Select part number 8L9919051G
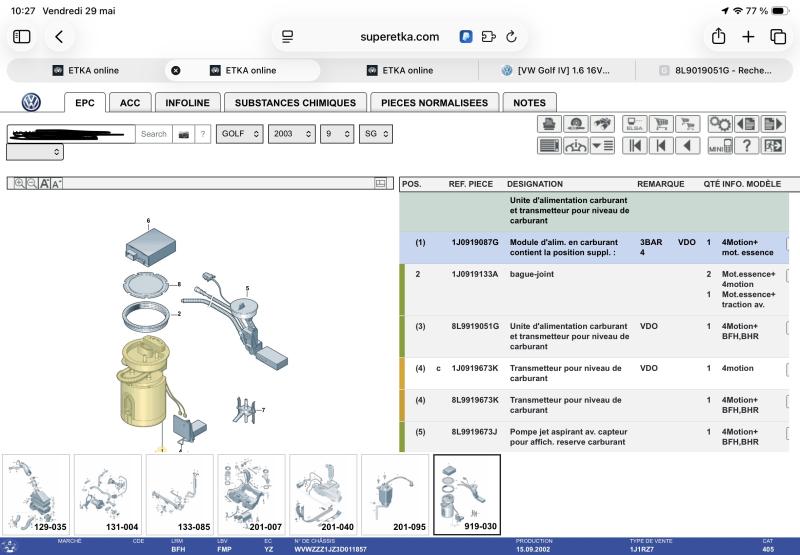This screenshot has width=800, height=555. [474, 326]
